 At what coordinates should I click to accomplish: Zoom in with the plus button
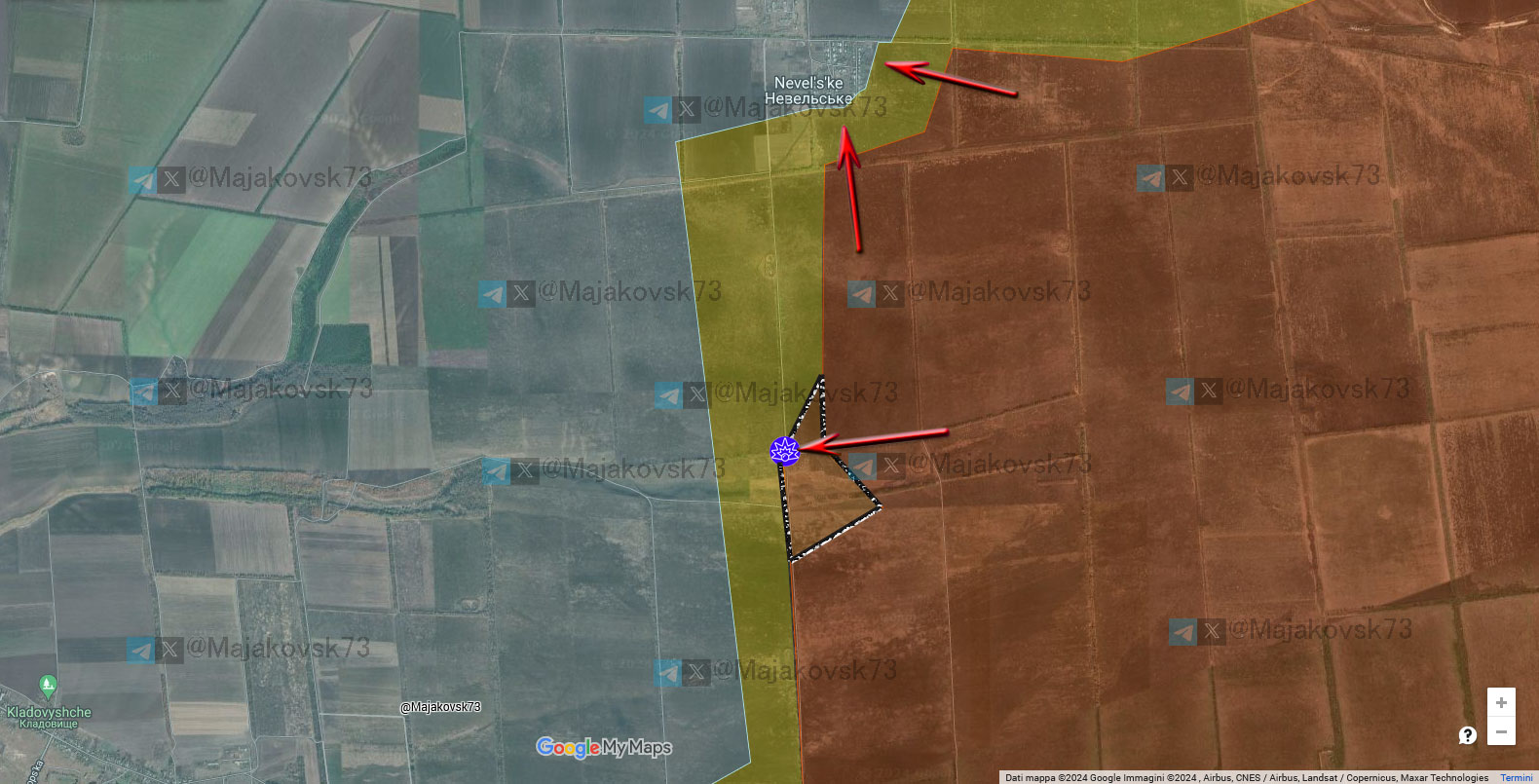point(1501,702)
